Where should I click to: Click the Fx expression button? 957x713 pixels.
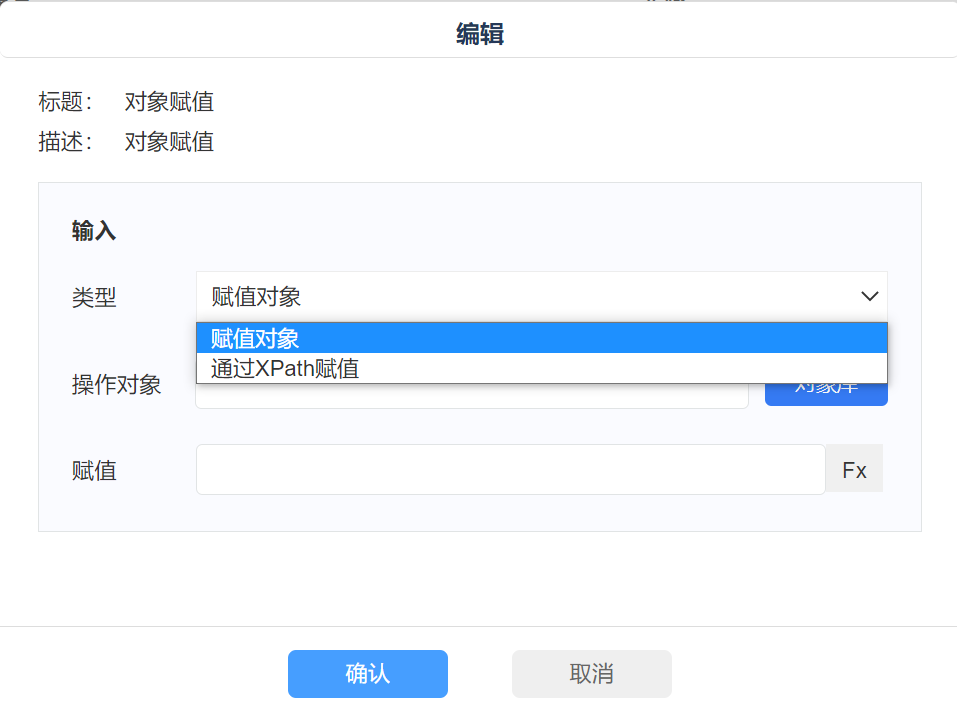coord(854,470)
